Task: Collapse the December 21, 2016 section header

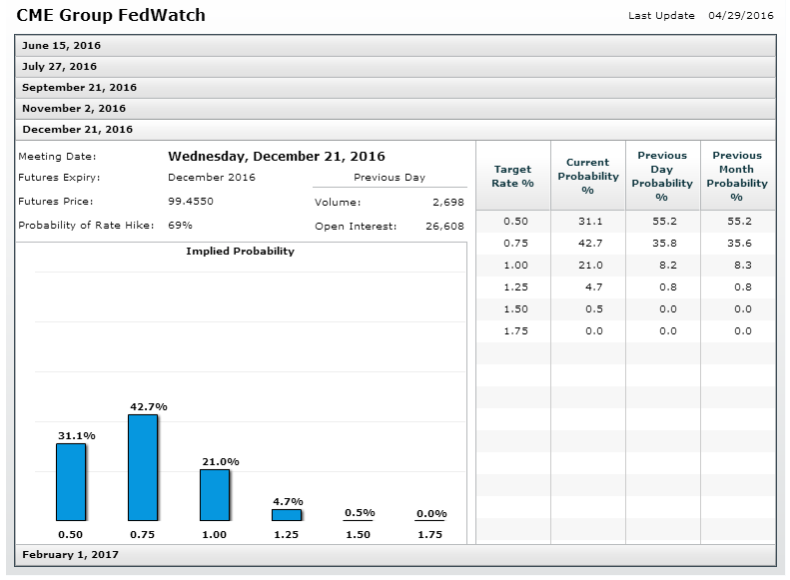Action: click(x=395, y=130)
